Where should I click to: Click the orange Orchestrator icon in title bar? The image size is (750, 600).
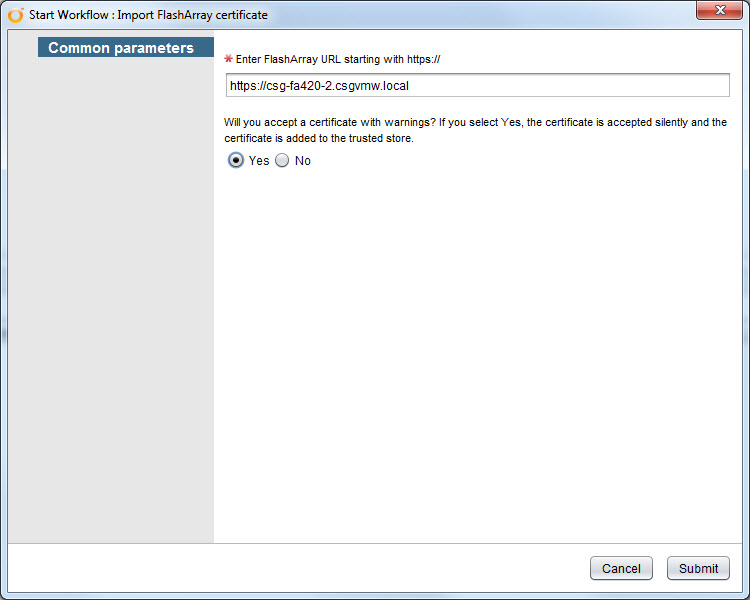tap(16, 15)
